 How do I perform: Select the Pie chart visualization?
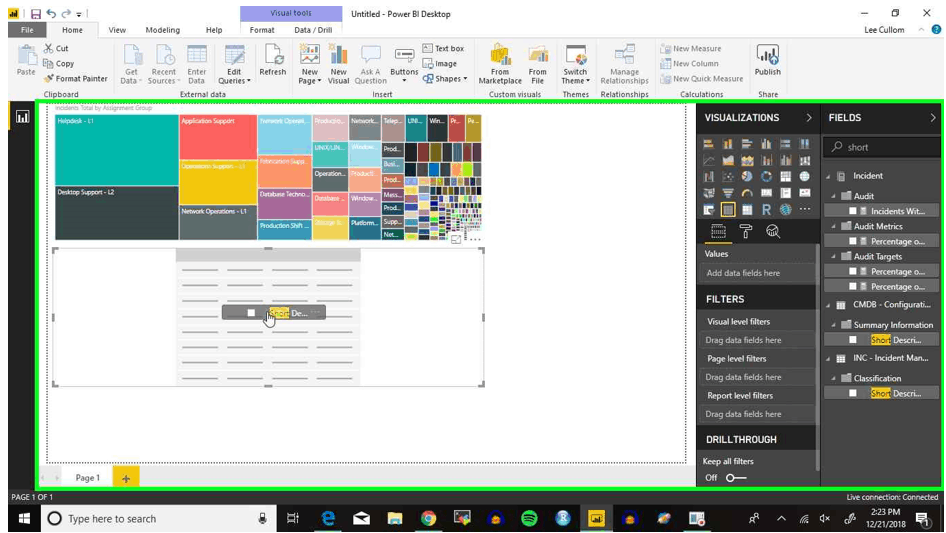pos(747,176)
